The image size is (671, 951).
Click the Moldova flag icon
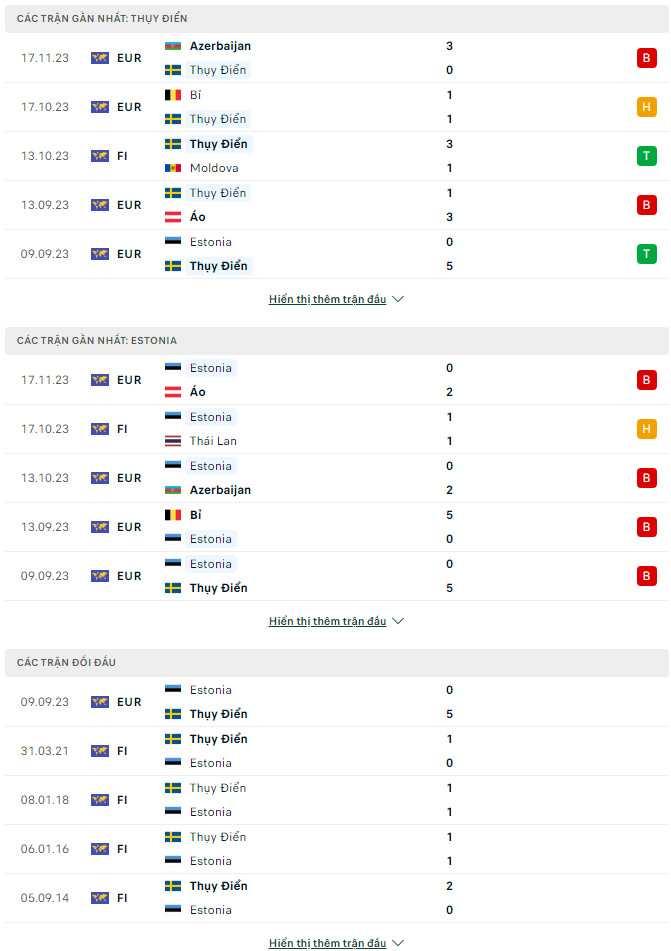pyautogui.click(x=173, y=168)
